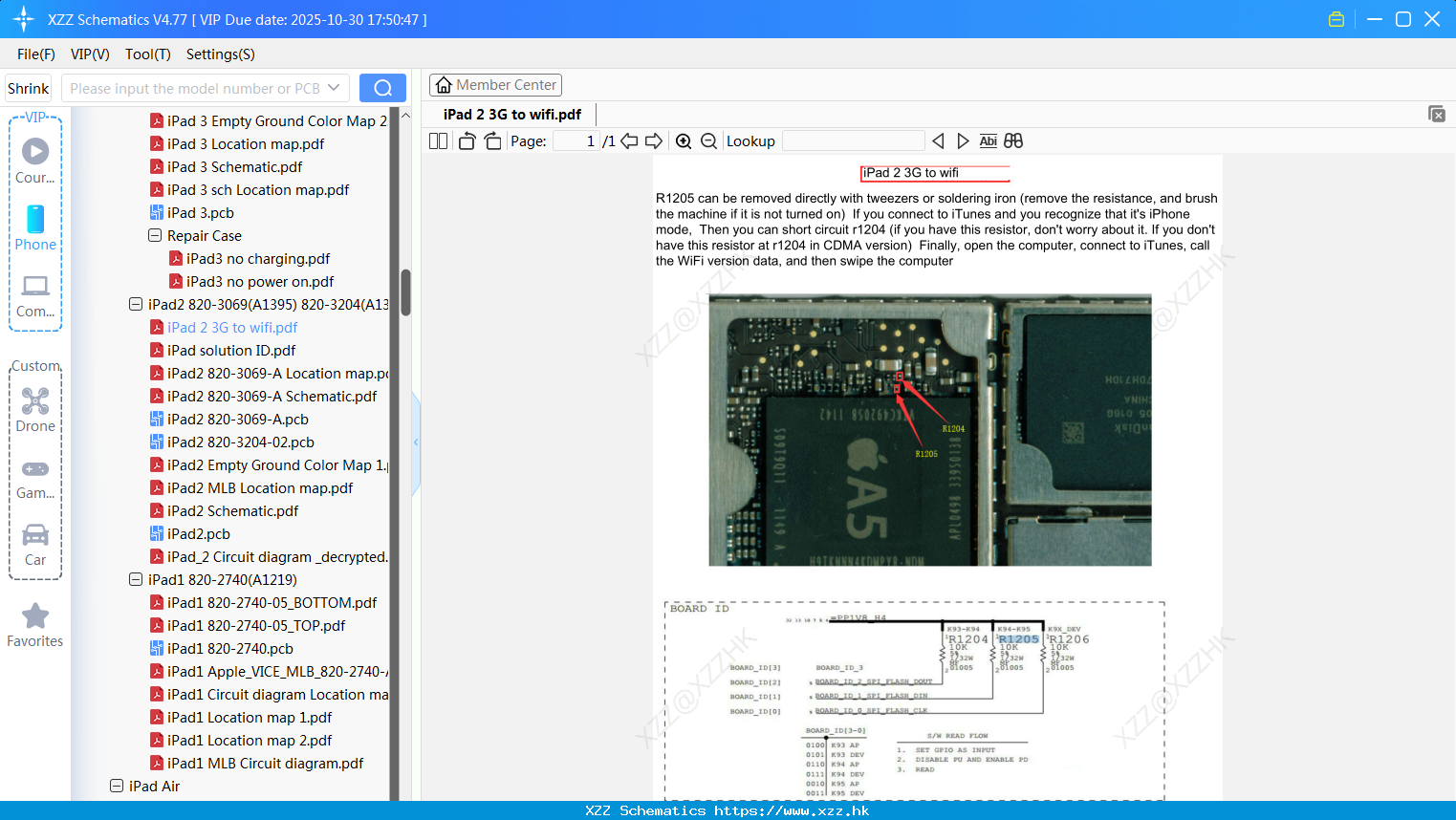
Task: Click the page number field
Action: coord(576,141)
